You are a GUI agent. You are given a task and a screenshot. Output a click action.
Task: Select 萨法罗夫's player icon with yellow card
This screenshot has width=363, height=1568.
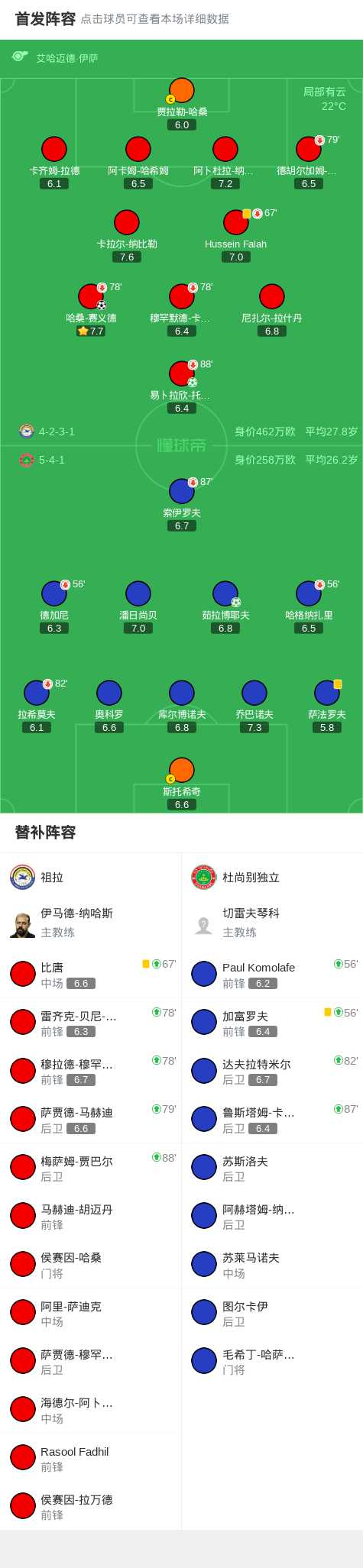[327, 693]
